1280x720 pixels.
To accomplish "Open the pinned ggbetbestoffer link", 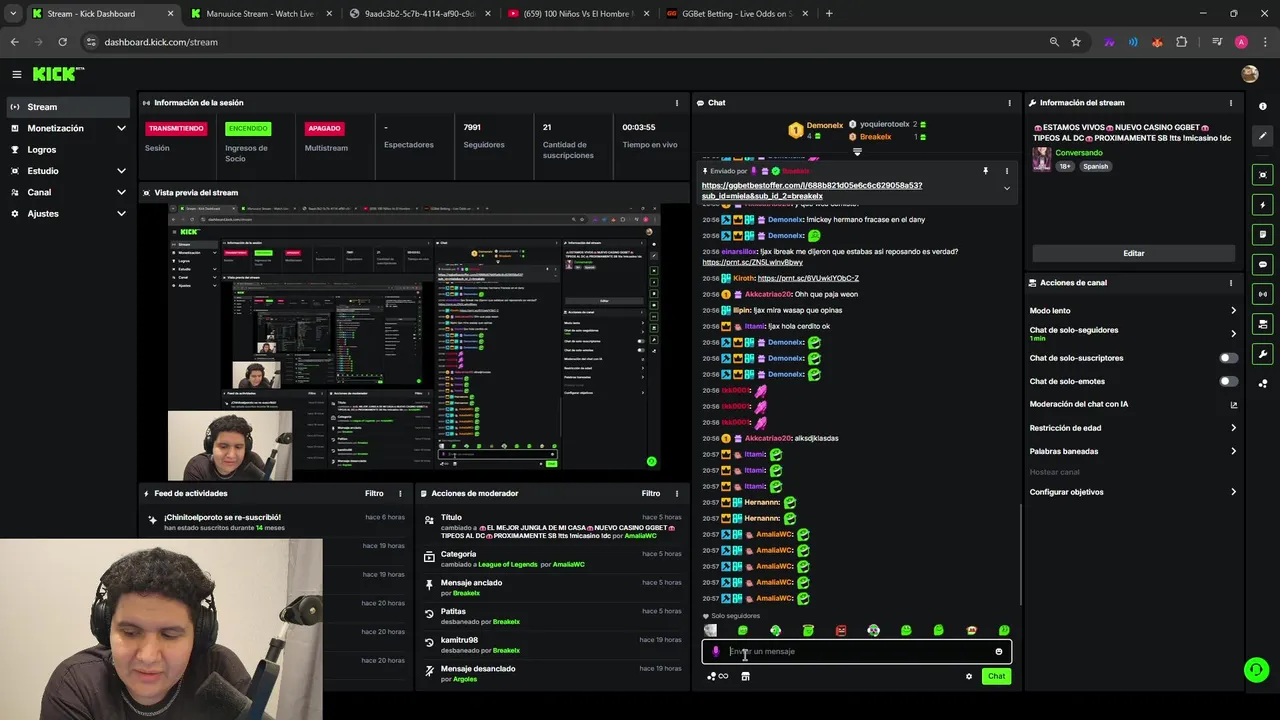I will click(x=812, y=190).
